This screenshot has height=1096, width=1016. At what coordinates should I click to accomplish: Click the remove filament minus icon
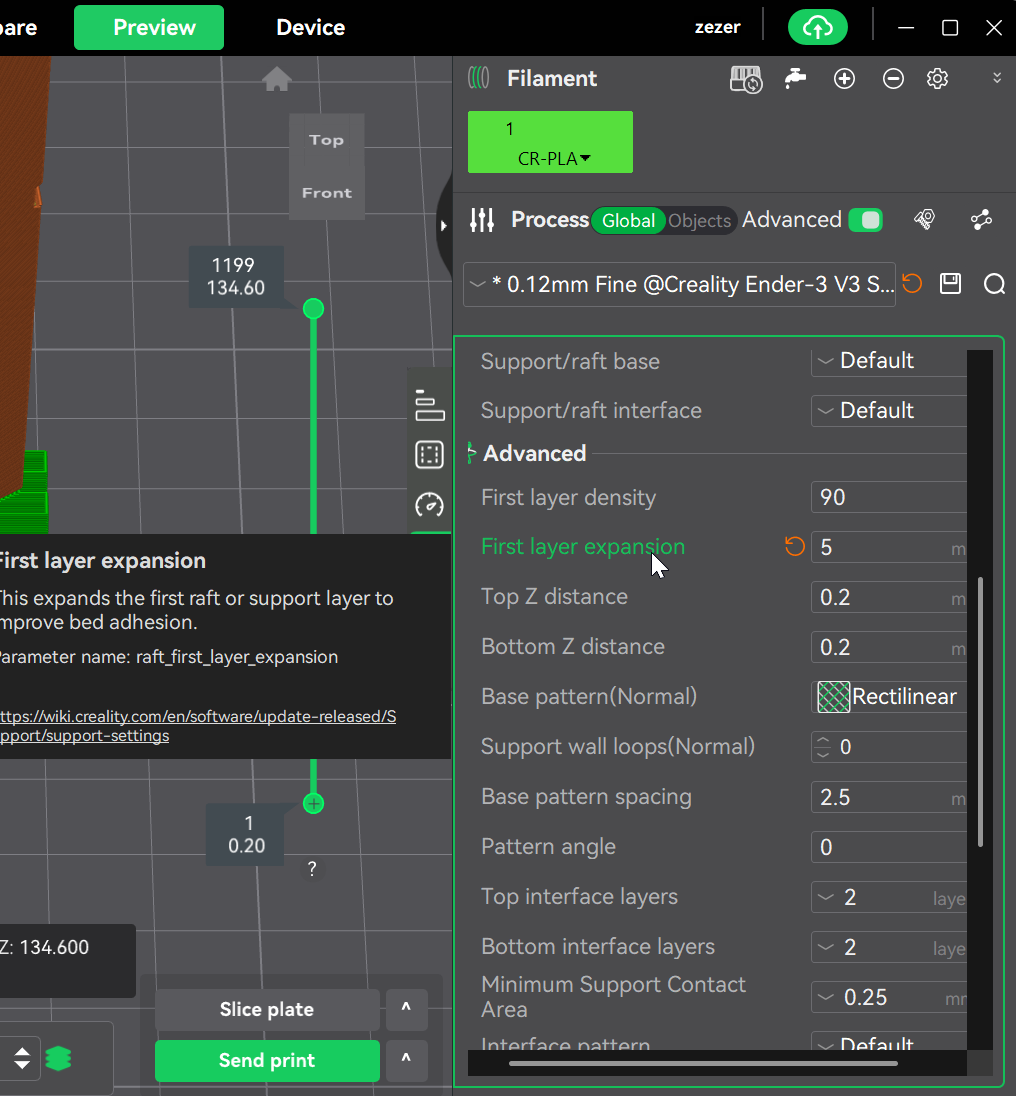(x=893, y=79)
